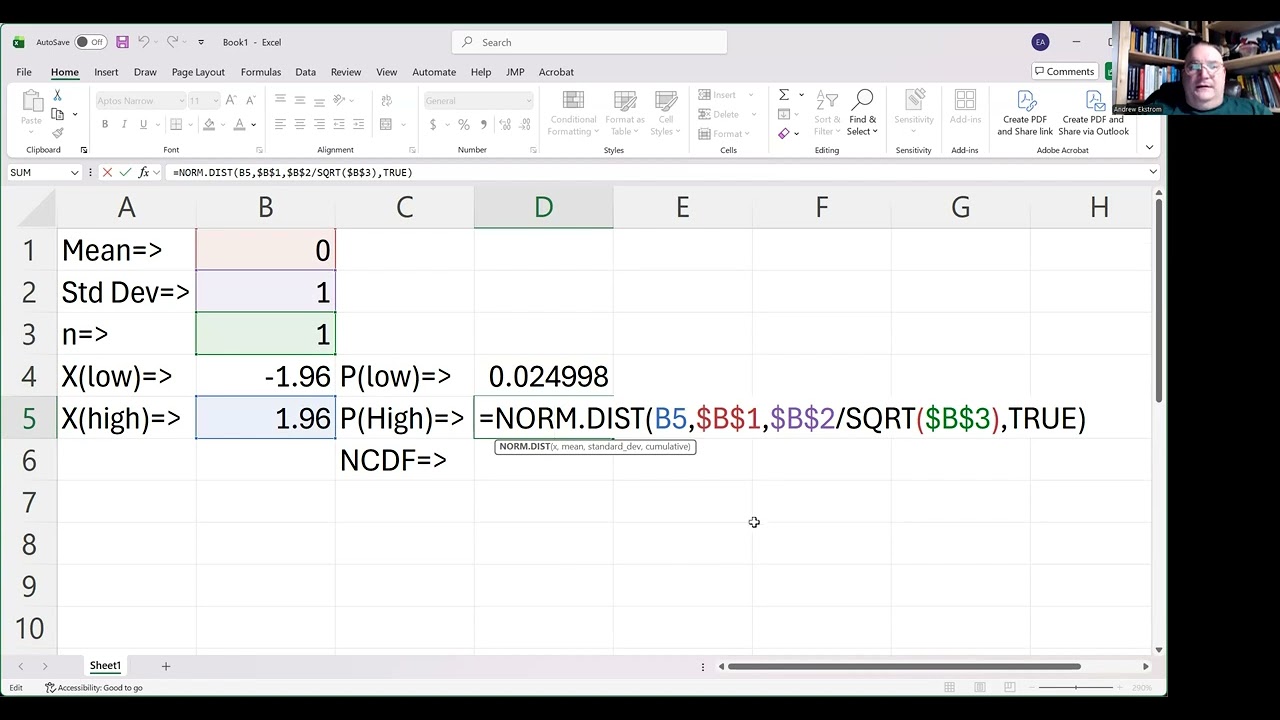Apply Top Align to the cell
Viewport: 1280px width, 720px height.
[x=280, y=100]
